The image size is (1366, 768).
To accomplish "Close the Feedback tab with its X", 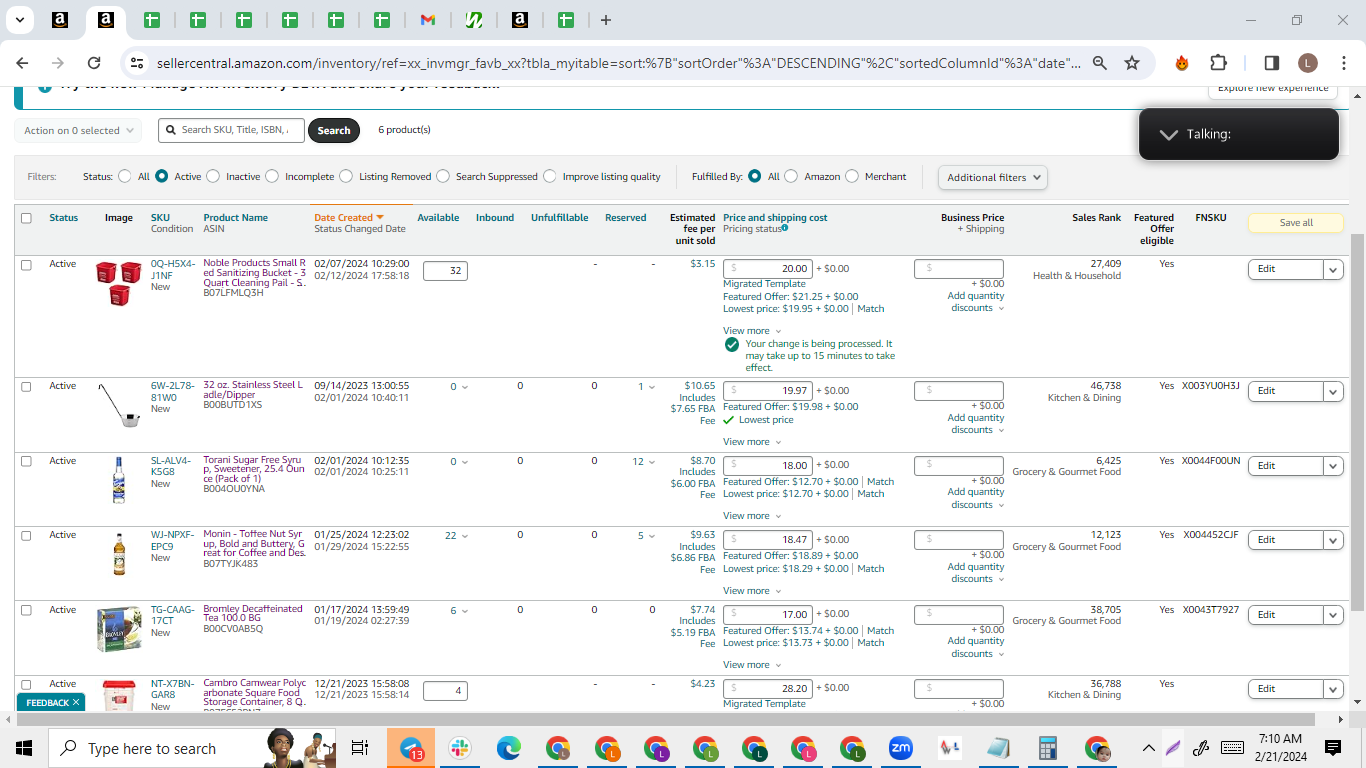I will coord(76,703).
